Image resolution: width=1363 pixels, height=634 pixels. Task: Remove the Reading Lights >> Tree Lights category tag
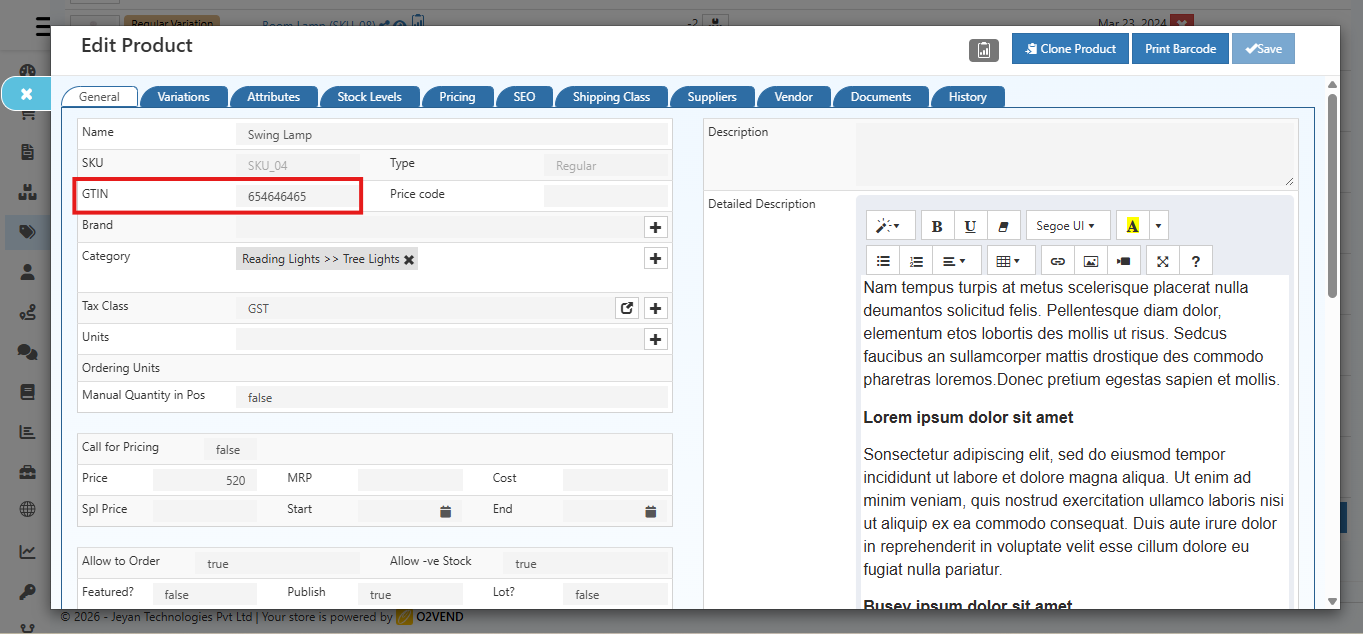point(409,260)
